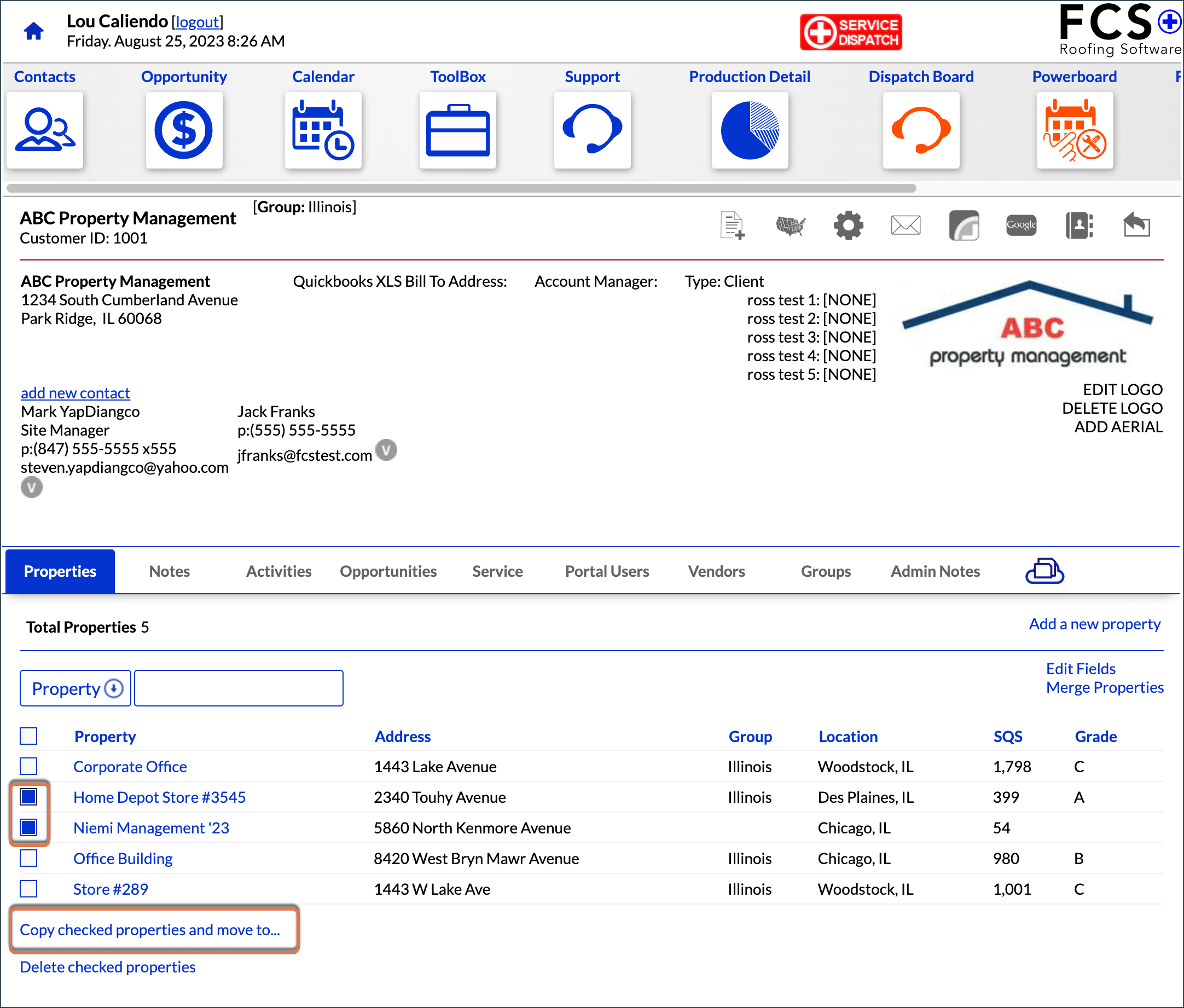Switch to the Opportunities tab
The image size is (1184, 1008).
pyautogui.click(x=388, y=571)
